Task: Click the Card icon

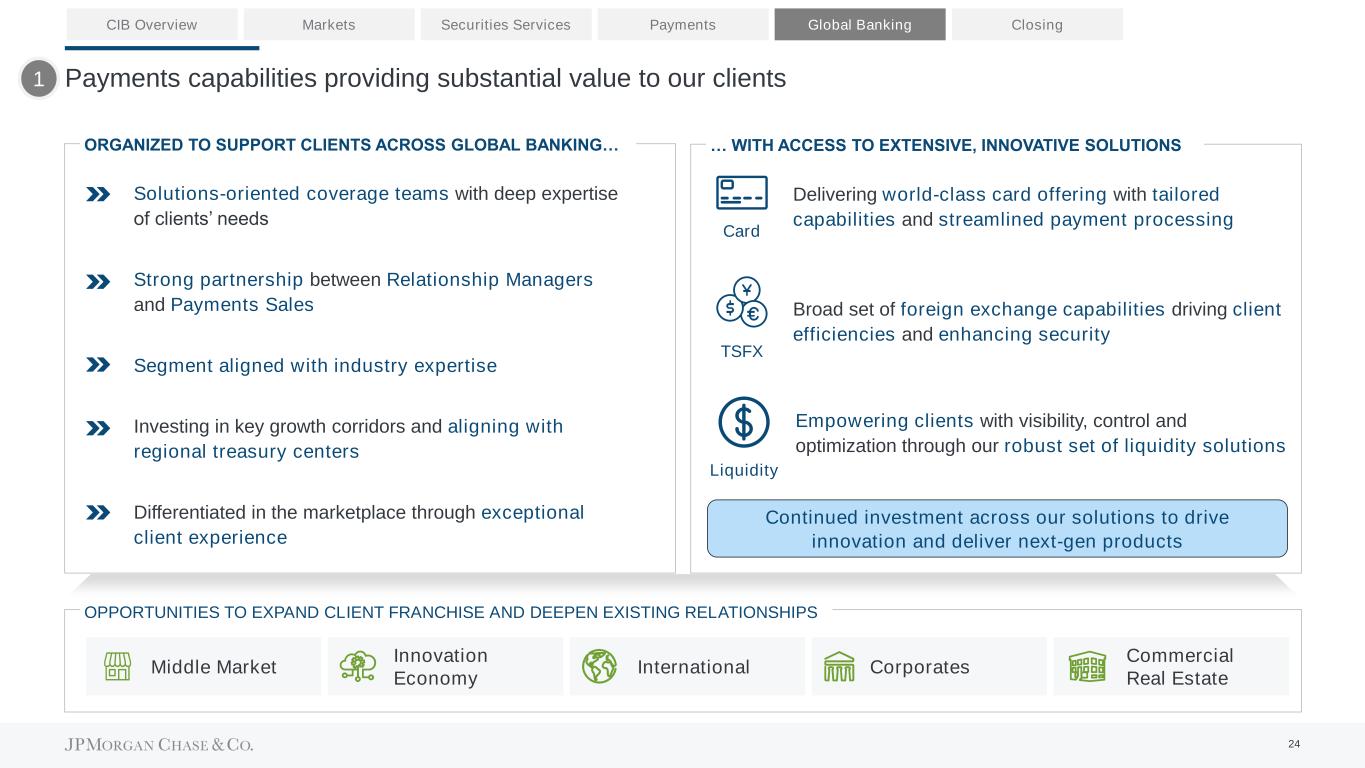Action: click(741, 193)
